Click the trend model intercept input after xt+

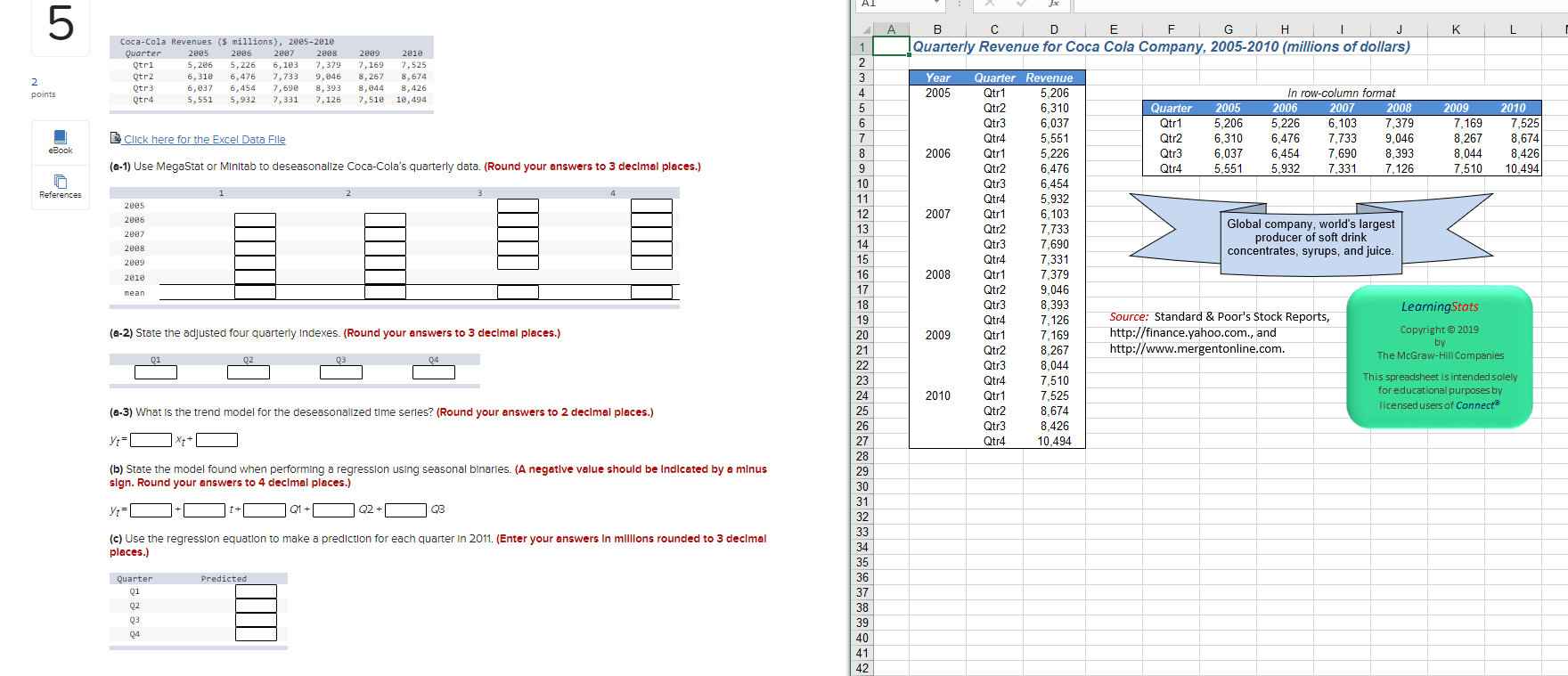click(x=216, y=440)
